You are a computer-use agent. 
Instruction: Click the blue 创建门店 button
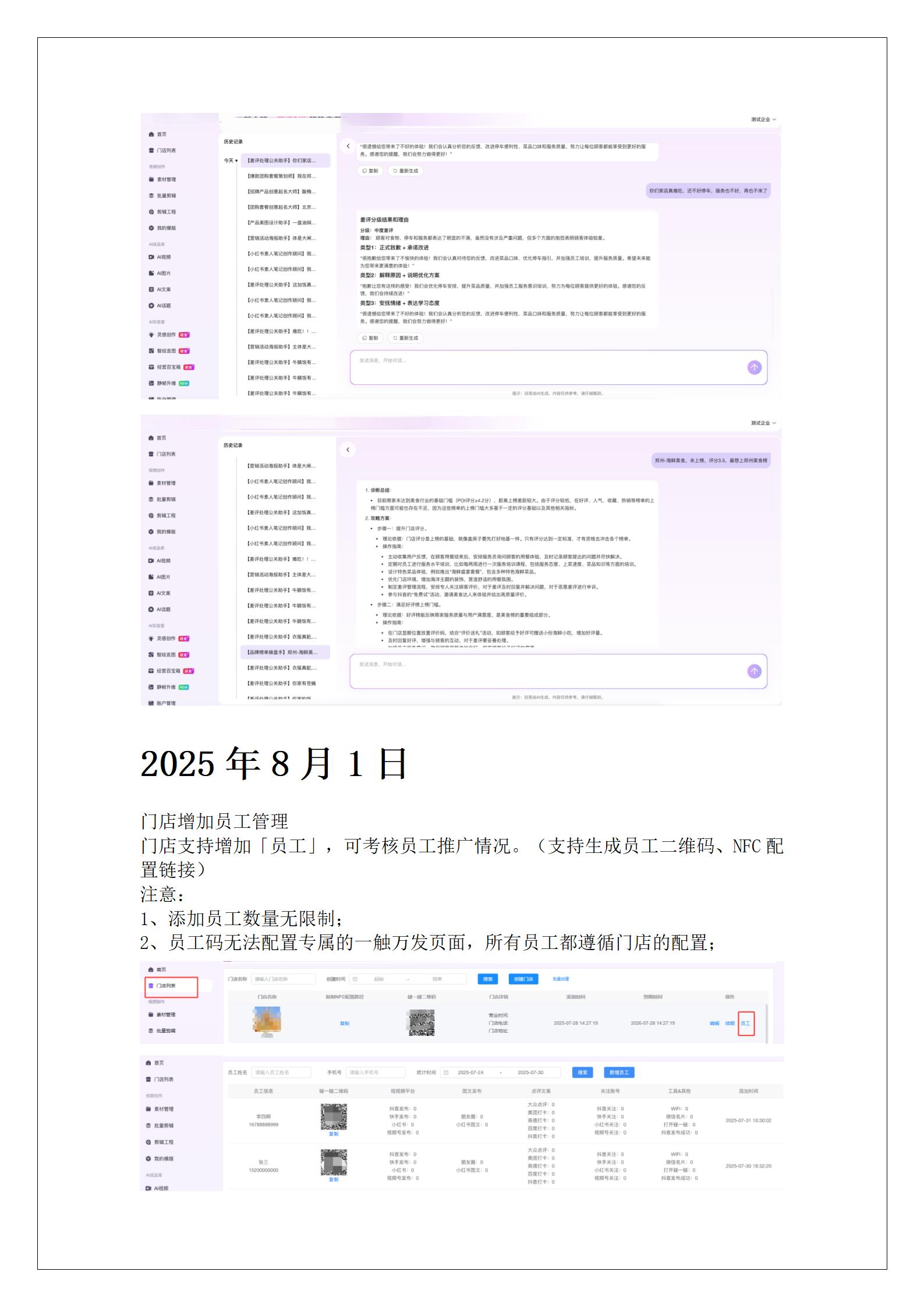[523, 979]
